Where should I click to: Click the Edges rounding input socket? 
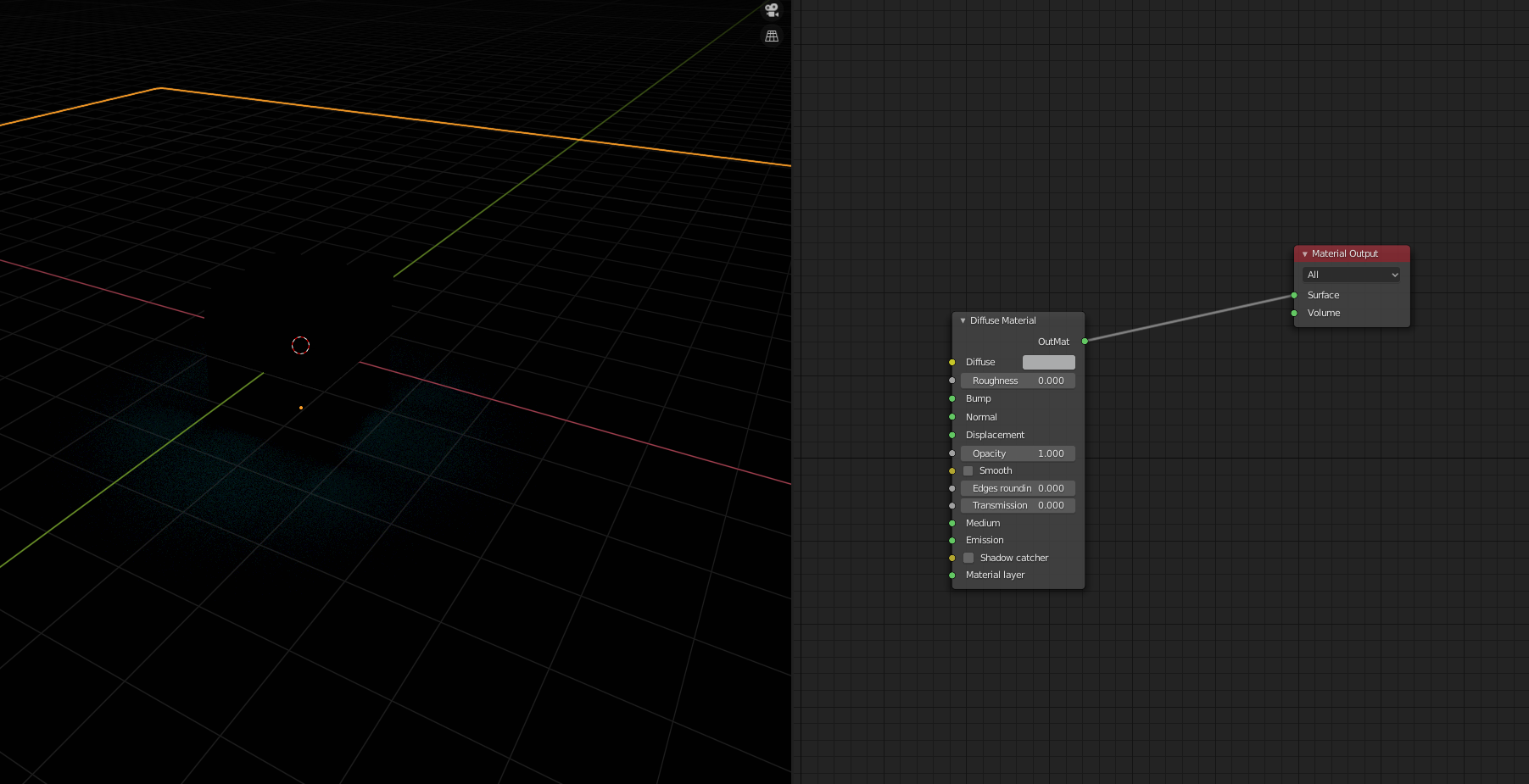[x=952, y=488]
